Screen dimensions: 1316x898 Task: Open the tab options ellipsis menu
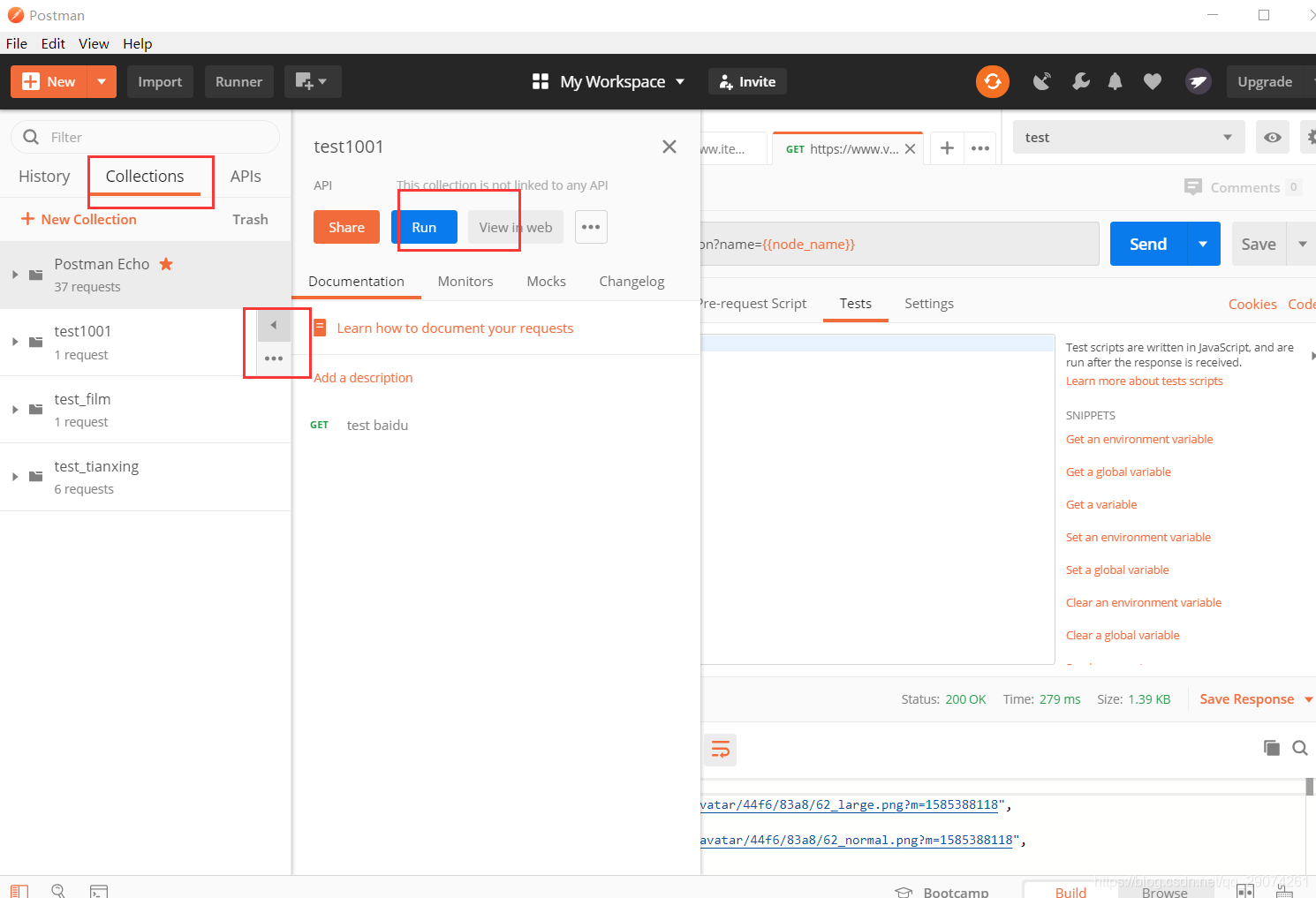pyautogui.click(x=980, y=148)
